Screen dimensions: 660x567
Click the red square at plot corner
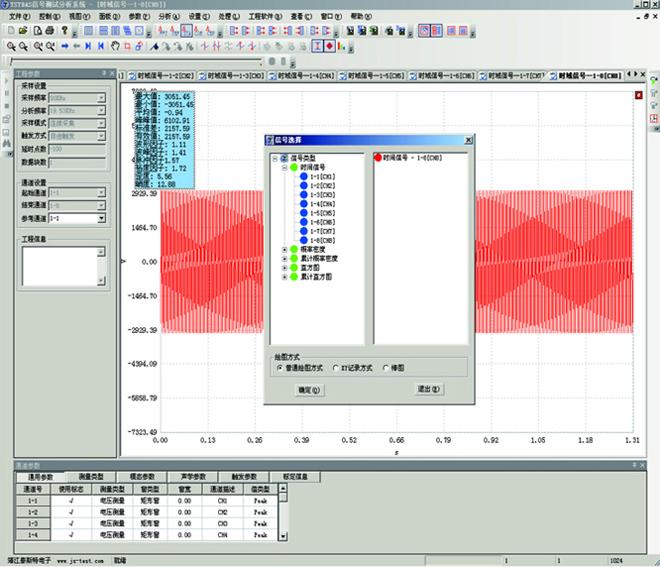(638, 96)
